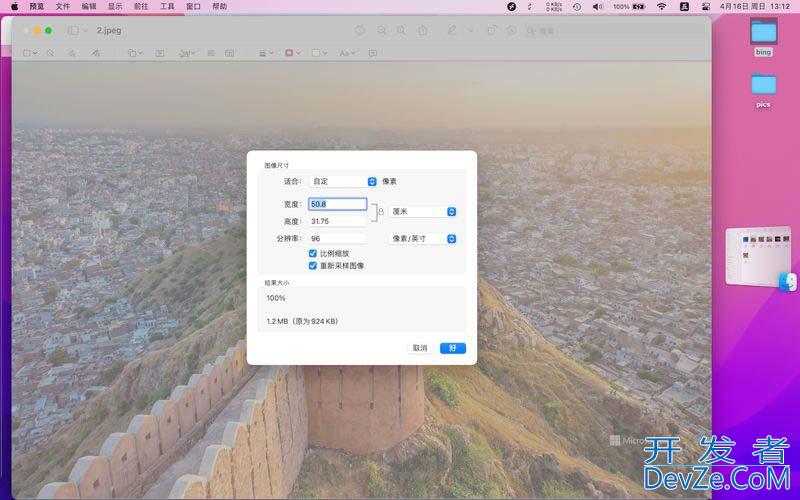Click the screenshot thumbnail preview on desktop
Viewport: 800px width, 500px height.
click(x=758, y=257)
